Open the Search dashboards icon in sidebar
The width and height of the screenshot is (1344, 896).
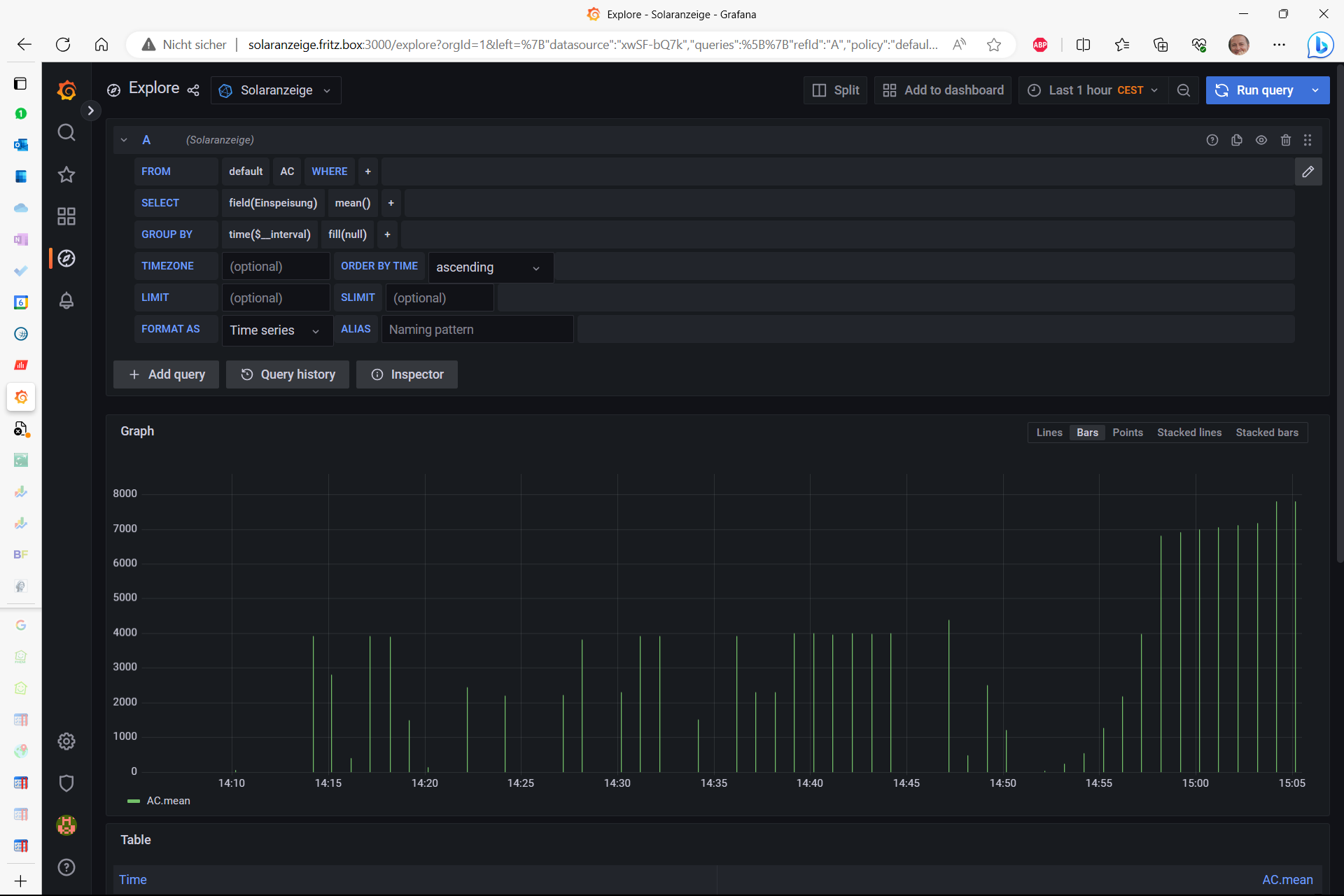(x=66, y=132)
